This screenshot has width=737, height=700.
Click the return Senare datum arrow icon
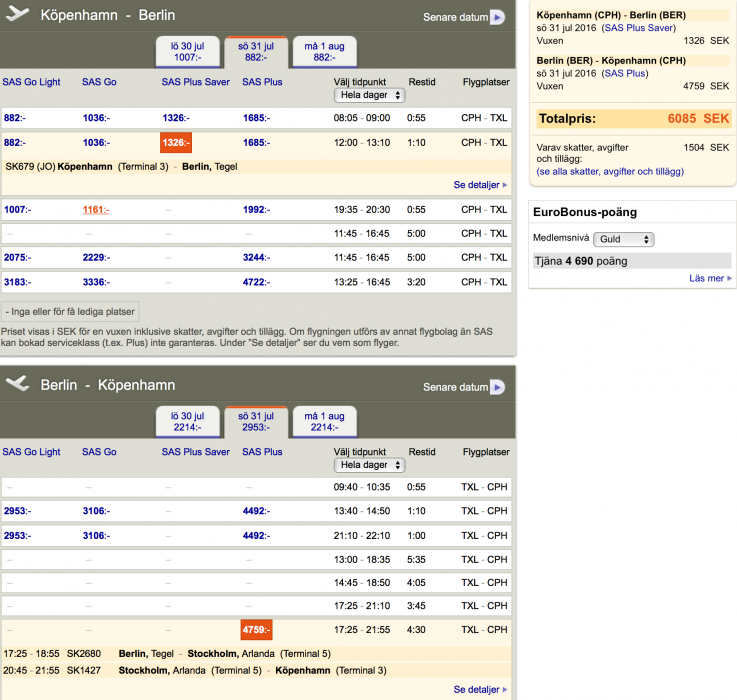pyautogui.click(x=497, y=387)
